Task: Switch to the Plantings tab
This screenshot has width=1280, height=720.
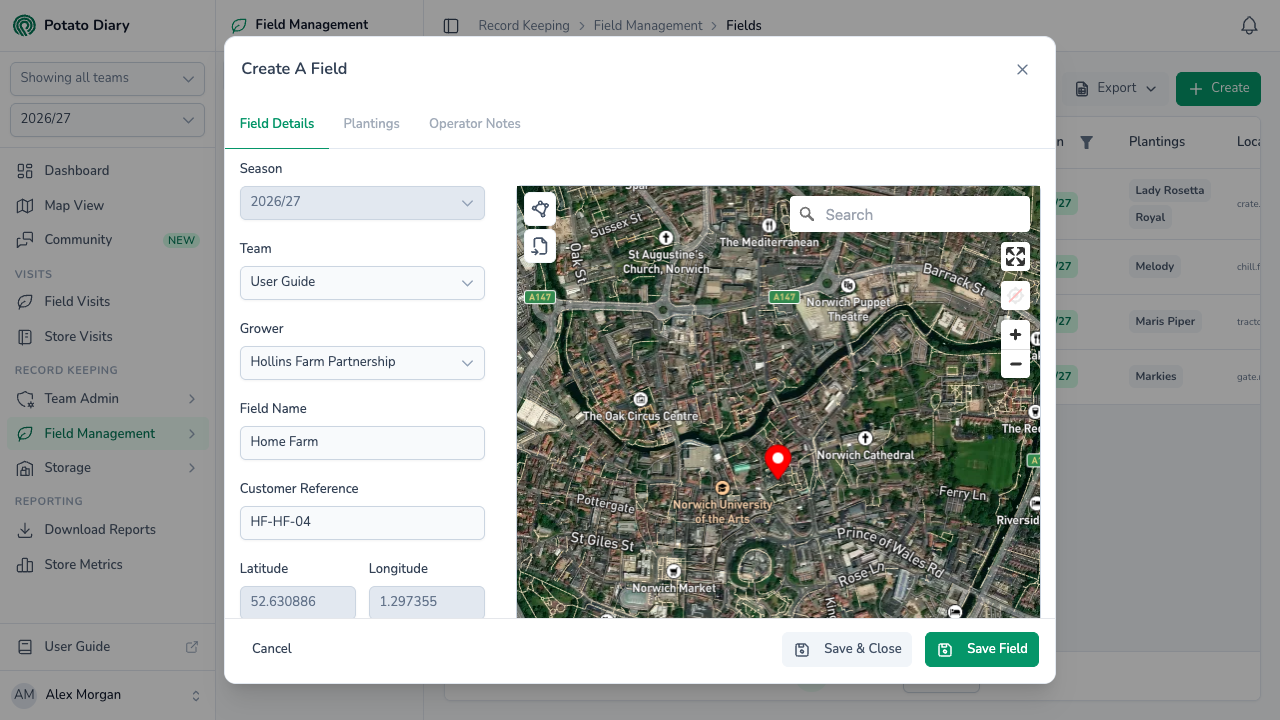Action: 371,124
